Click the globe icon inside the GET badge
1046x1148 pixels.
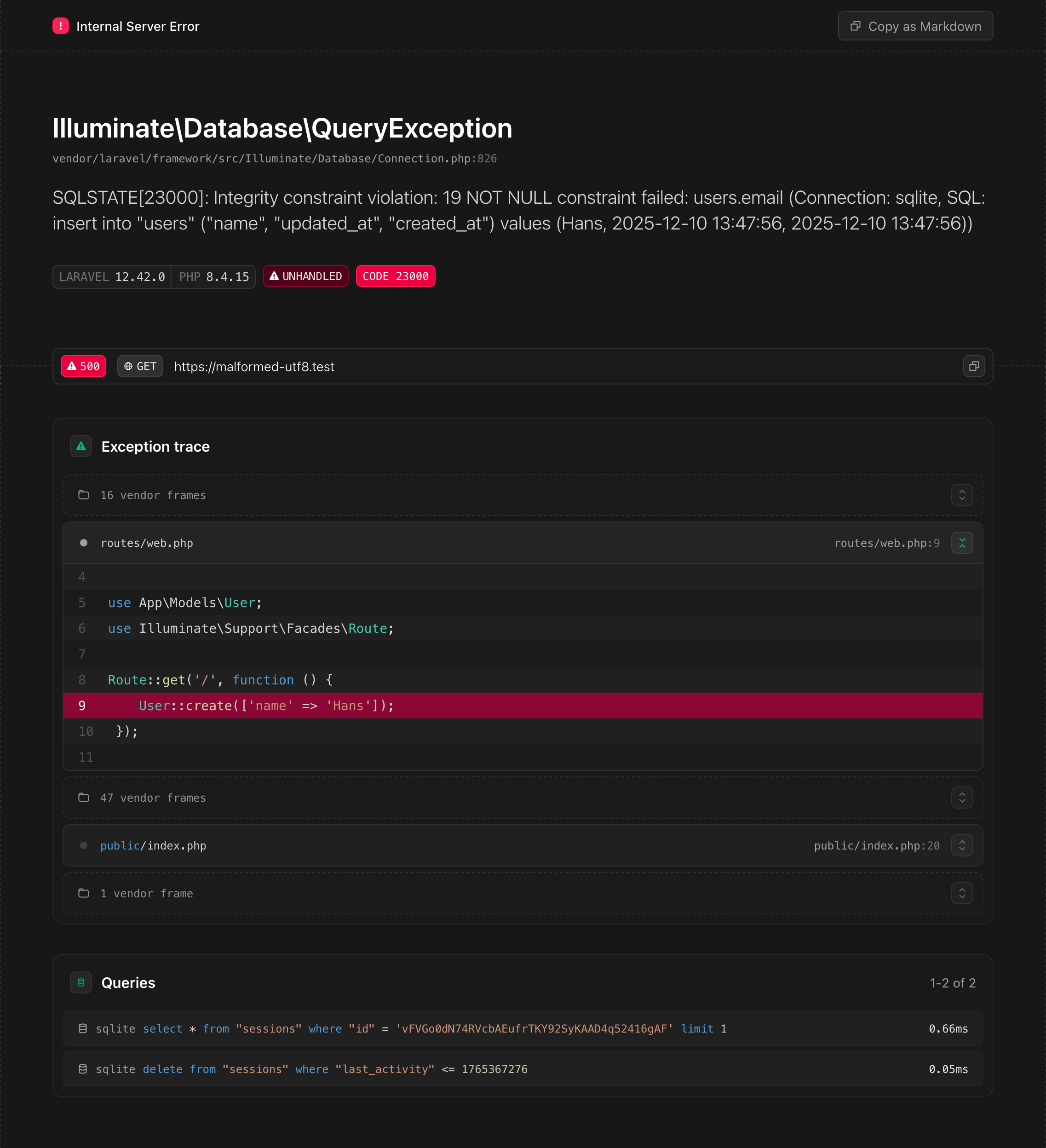point(128,366)
